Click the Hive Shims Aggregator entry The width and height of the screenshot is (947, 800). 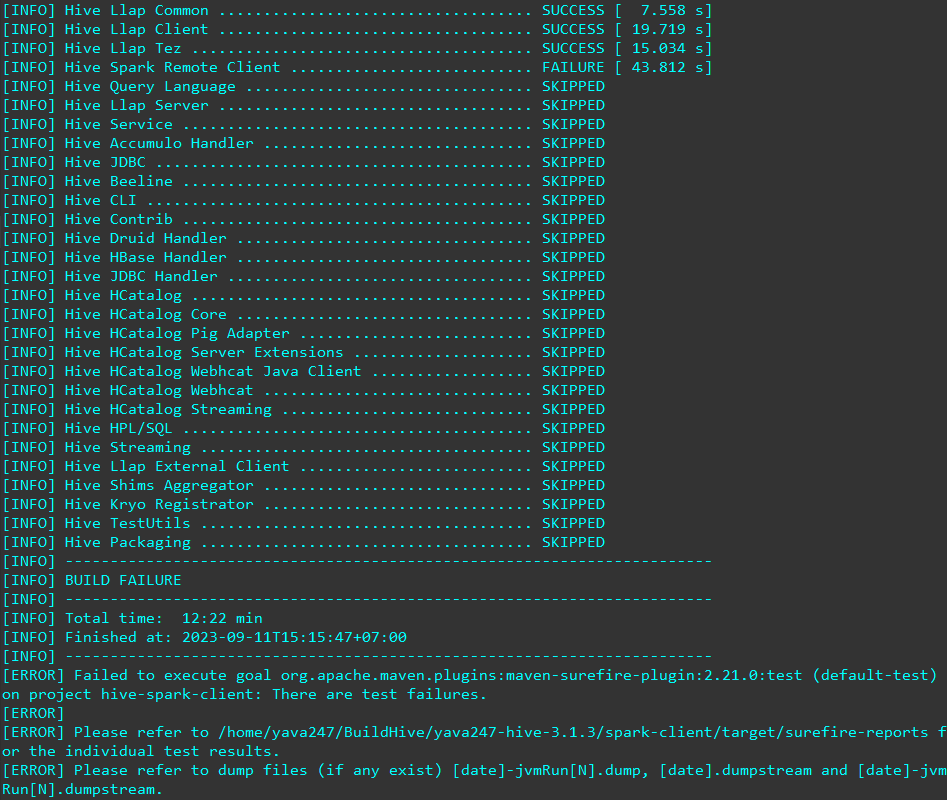coord(159,485)
